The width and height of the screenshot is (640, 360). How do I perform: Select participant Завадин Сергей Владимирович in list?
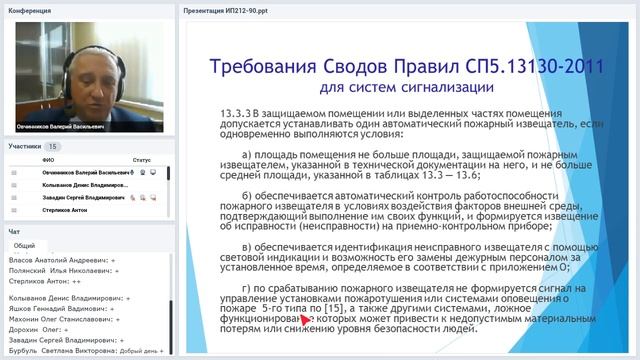pyautogui.click(x=83, y=198)
